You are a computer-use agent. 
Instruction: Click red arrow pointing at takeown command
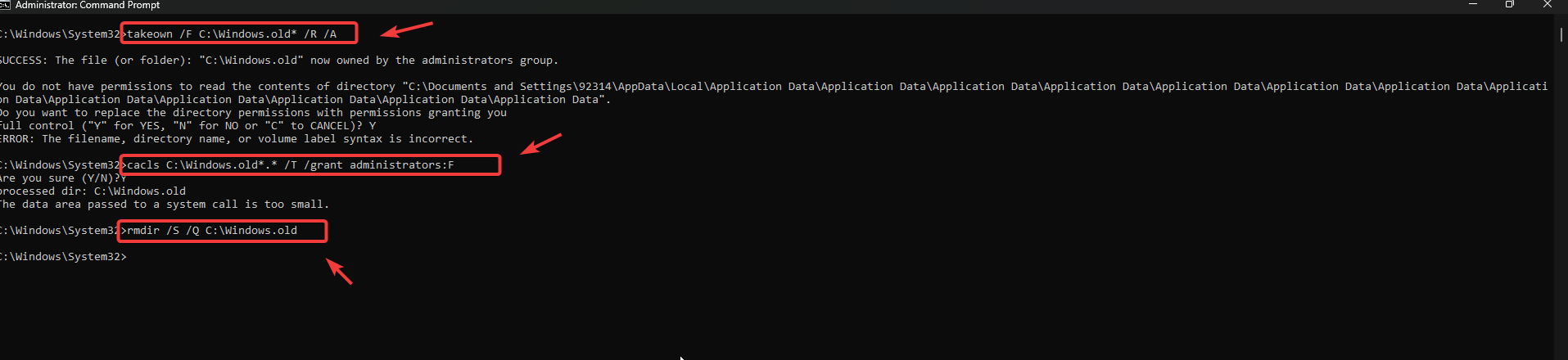pyautogui.click(x=407, y=30)
